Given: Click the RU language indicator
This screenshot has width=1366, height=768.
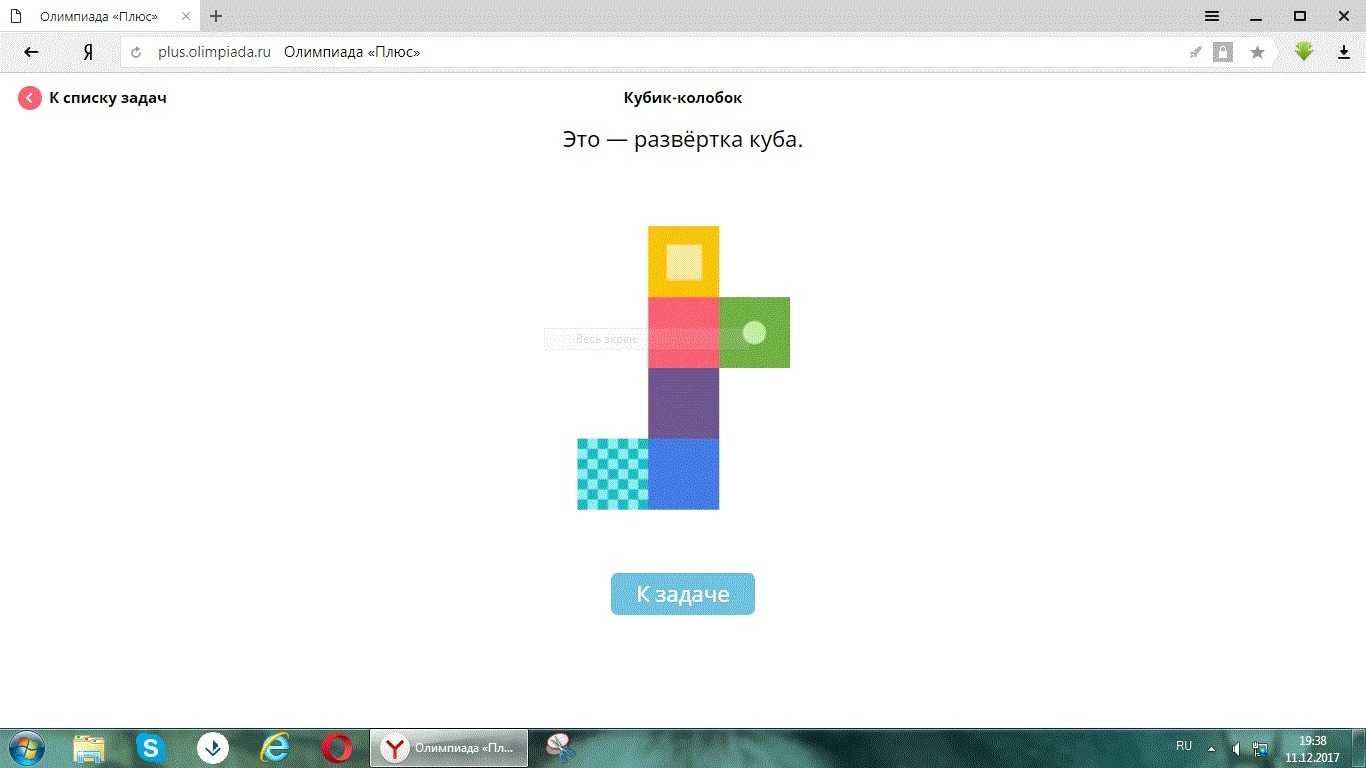Looking at the screenshot, I should tap(1184, 747).
